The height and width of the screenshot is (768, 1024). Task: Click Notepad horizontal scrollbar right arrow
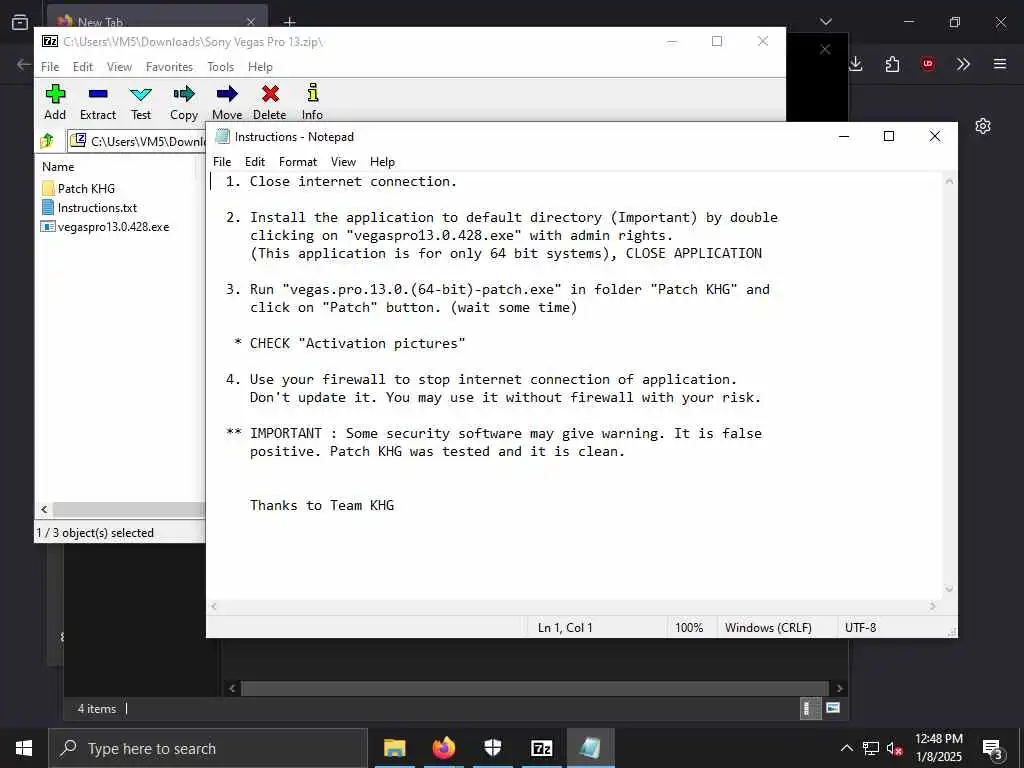click(x=933, y=606)
